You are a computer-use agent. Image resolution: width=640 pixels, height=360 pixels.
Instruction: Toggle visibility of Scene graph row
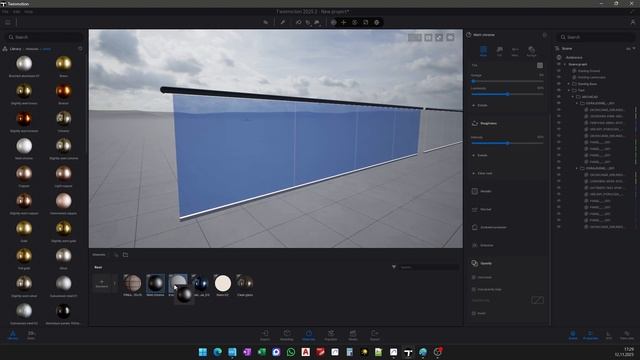click(558, 64)
